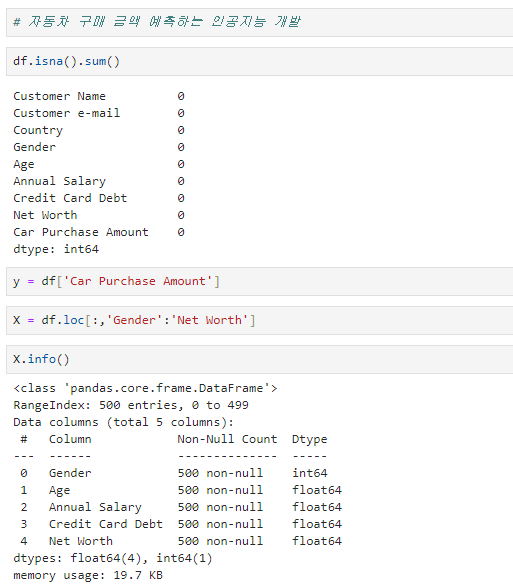The image size is (513, 588).
Task: Click the X = df.loc code cell
Action: (x=260, y=320)
